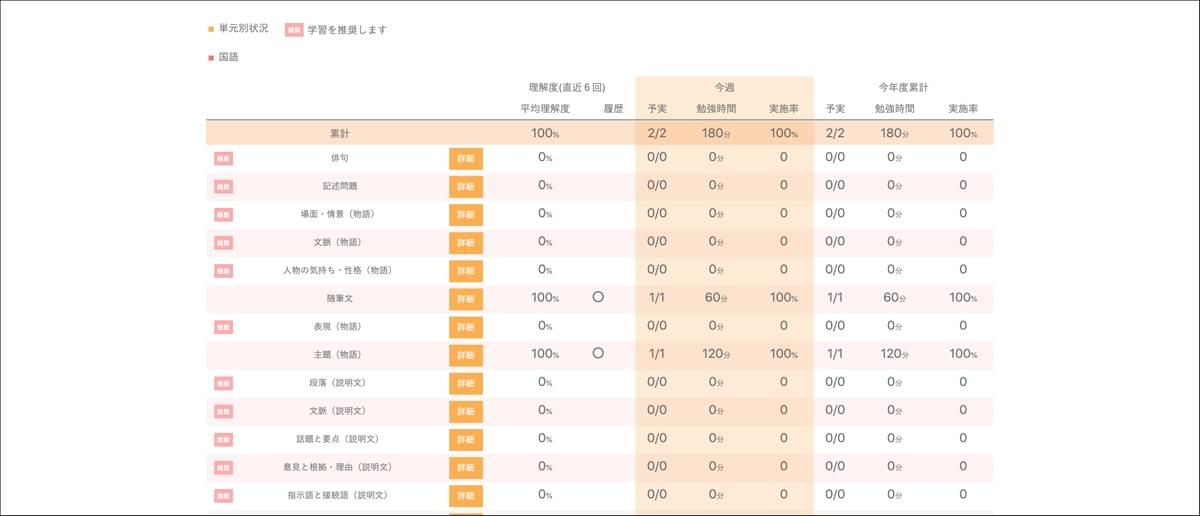Viewport: 1200px width, 516px height.
Task: Click the 今週 column group header
Action: click(x=724, y=88)
